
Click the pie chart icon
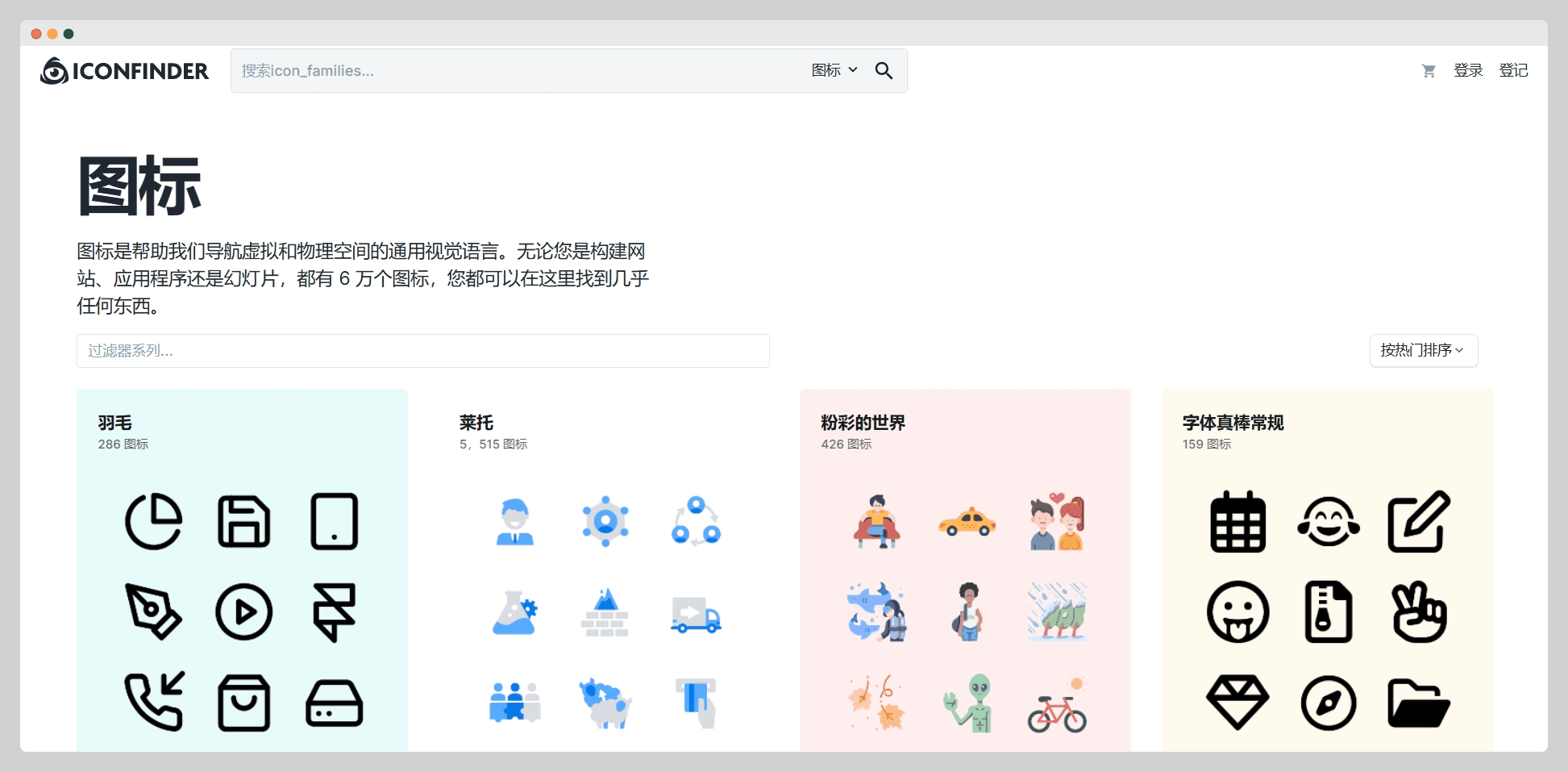153,522
